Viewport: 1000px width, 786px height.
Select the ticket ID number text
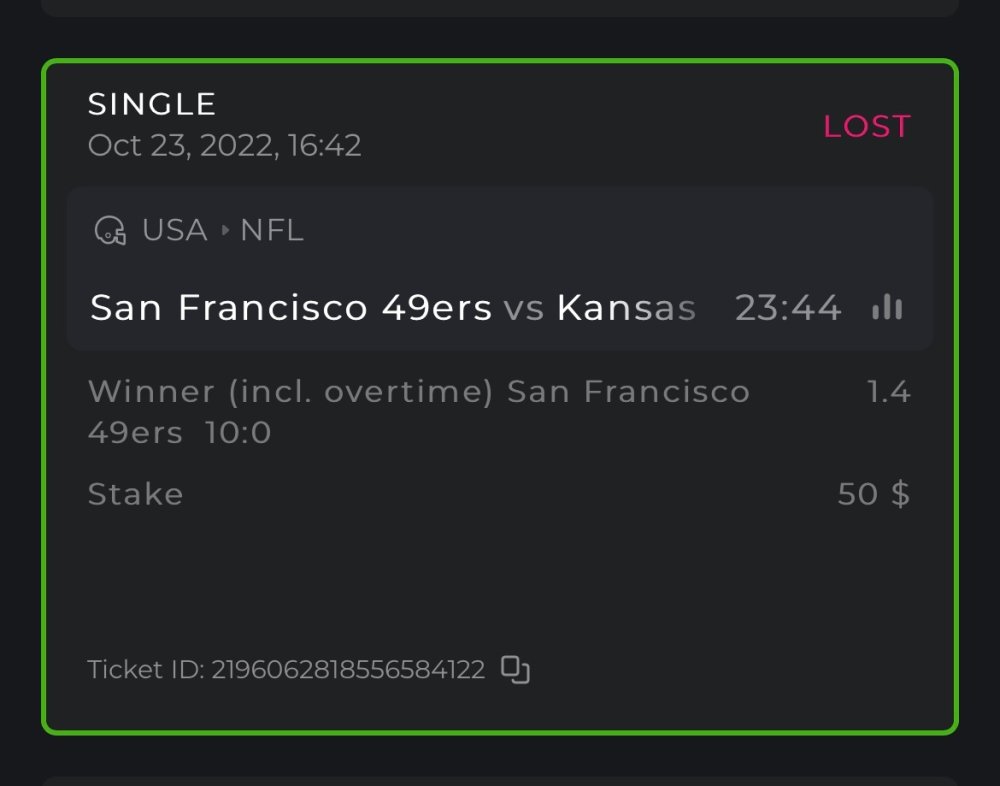click(348, 669)
